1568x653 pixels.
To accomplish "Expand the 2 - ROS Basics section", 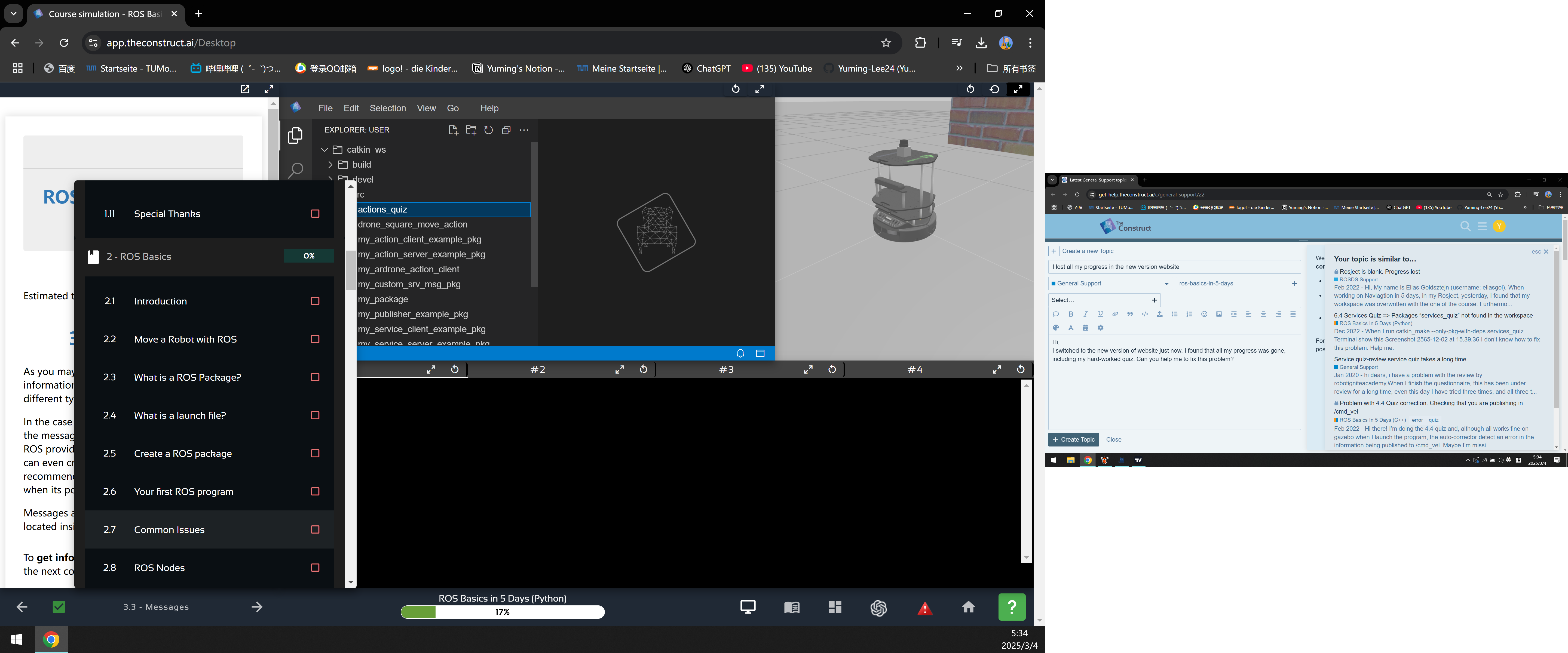I will click(x=209, y=256).
